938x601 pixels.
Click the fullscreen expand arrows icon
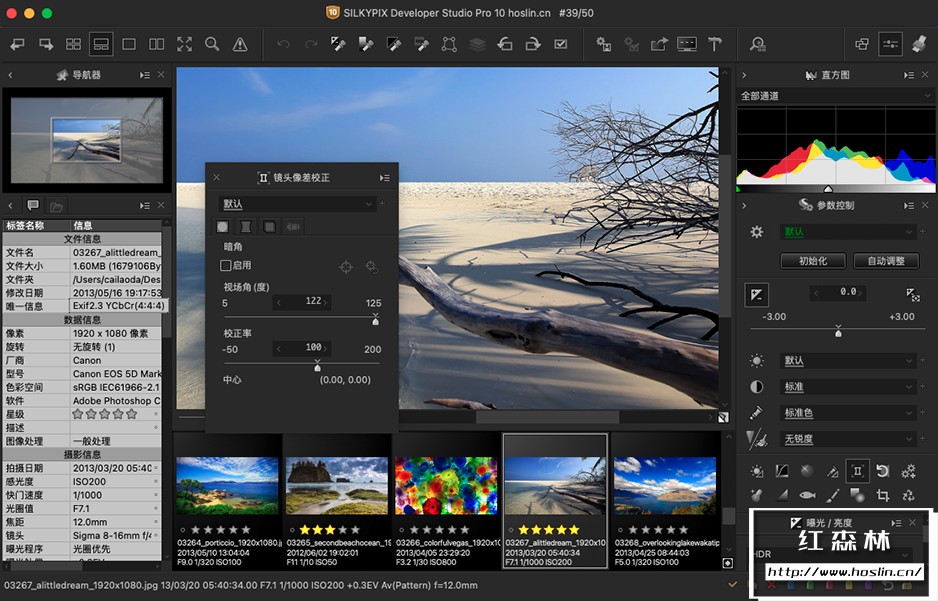tap(184, 44)
